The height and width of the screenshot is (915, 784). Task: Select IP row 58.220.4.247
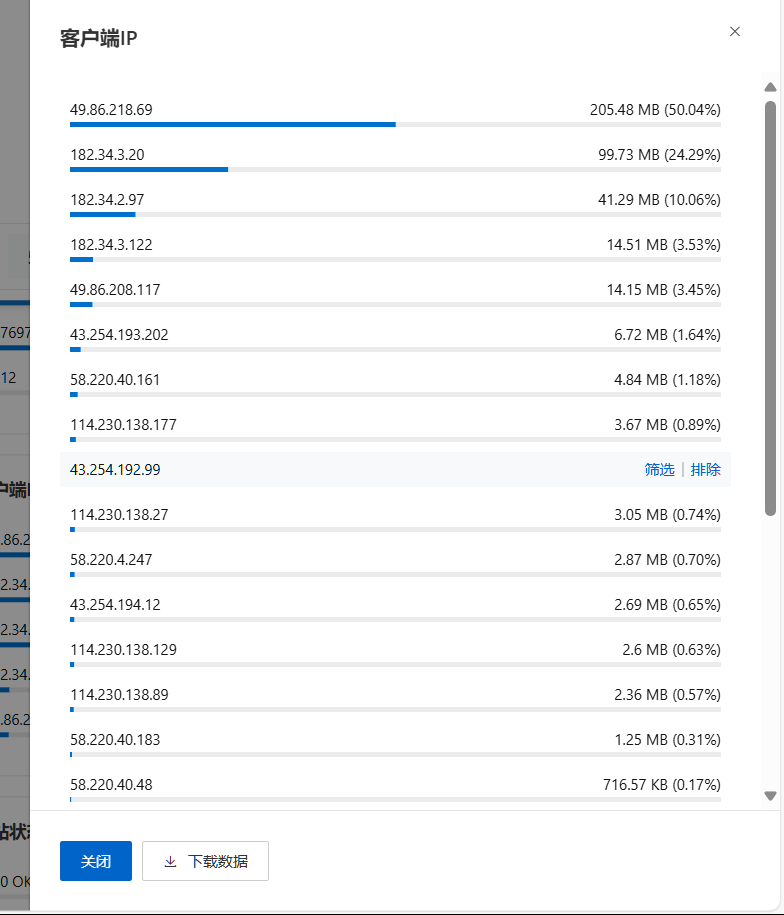pyautogui.click(x=396, y=564)
